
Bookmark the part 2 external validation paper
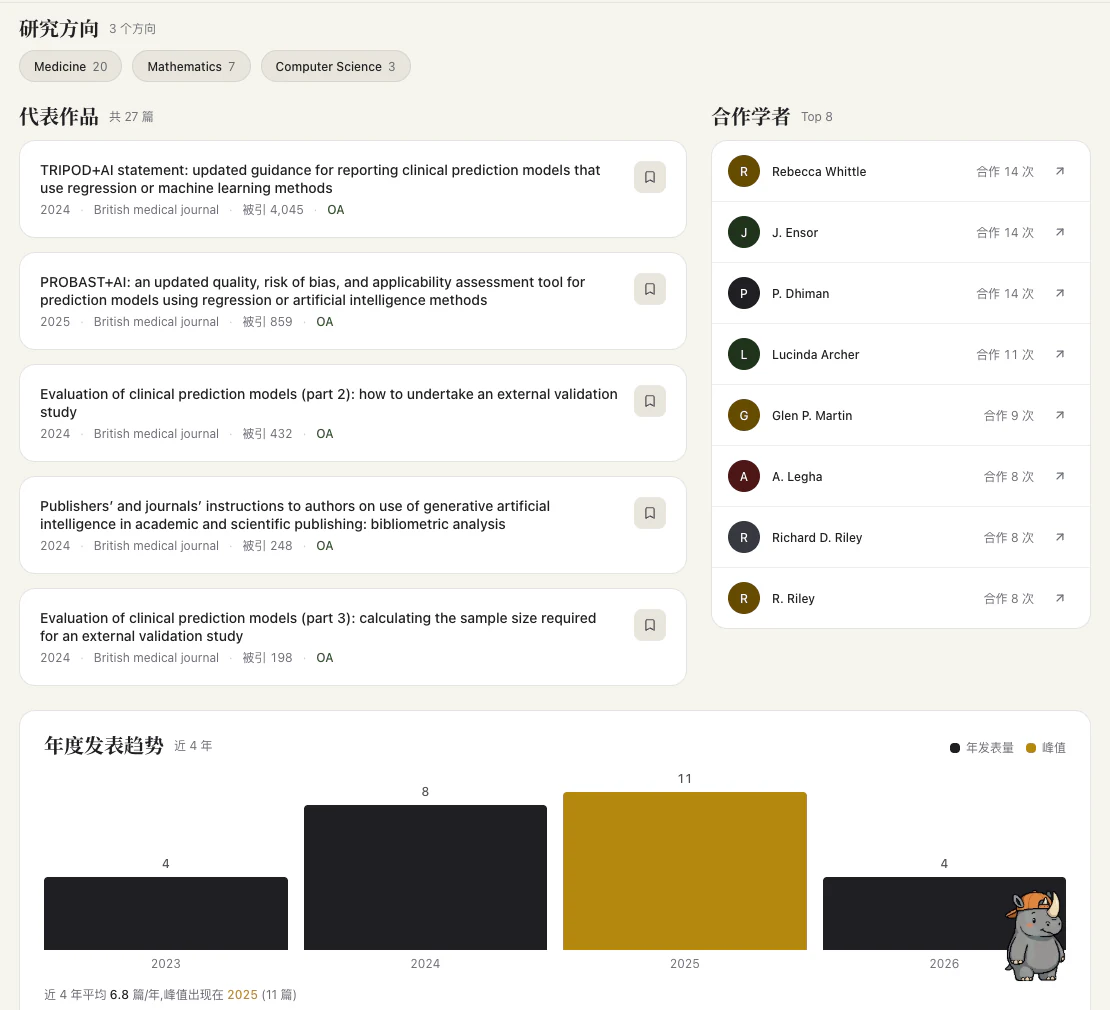[x=649, y=401]
